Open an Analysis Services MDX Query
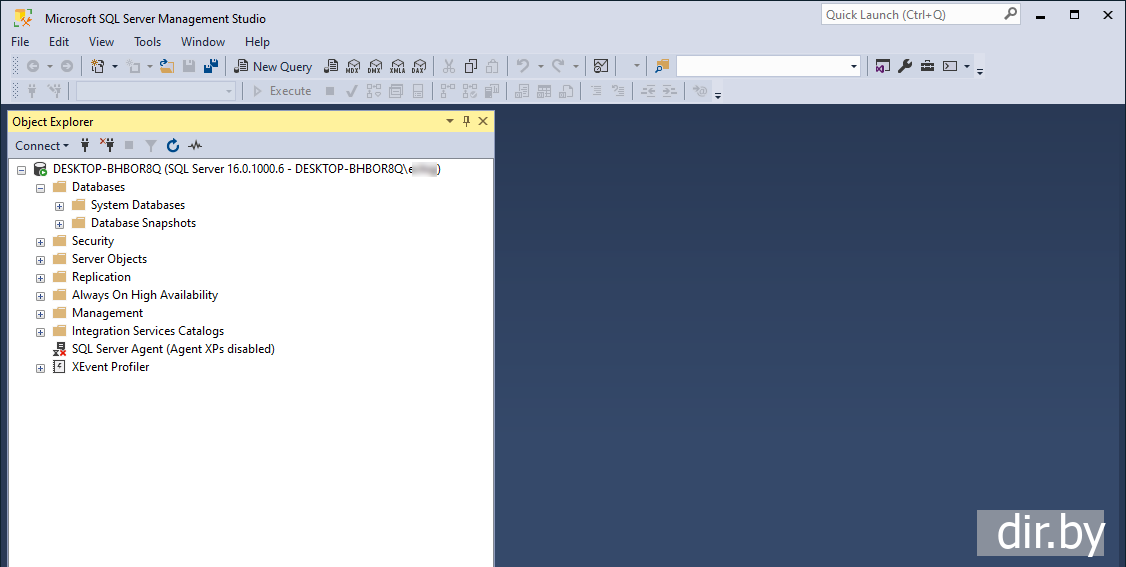1126x567 pixels. coord(353,66)
